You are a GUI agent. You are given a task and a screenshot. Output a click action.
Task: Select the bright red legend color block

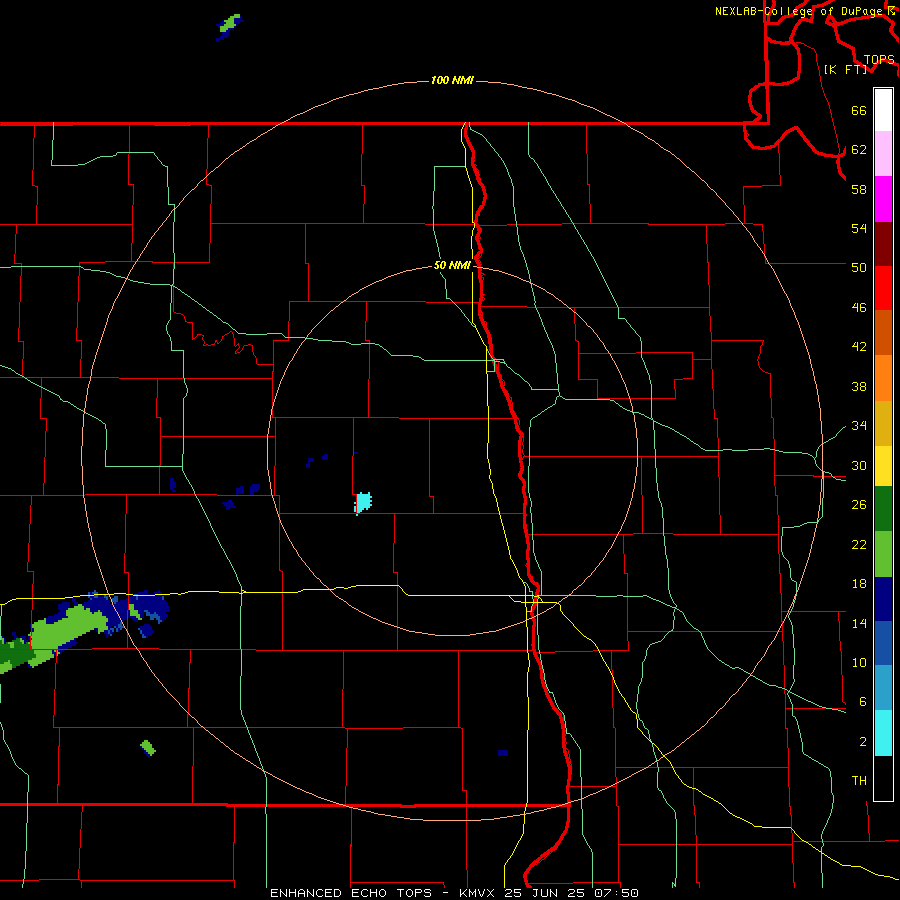click(883, 288)
